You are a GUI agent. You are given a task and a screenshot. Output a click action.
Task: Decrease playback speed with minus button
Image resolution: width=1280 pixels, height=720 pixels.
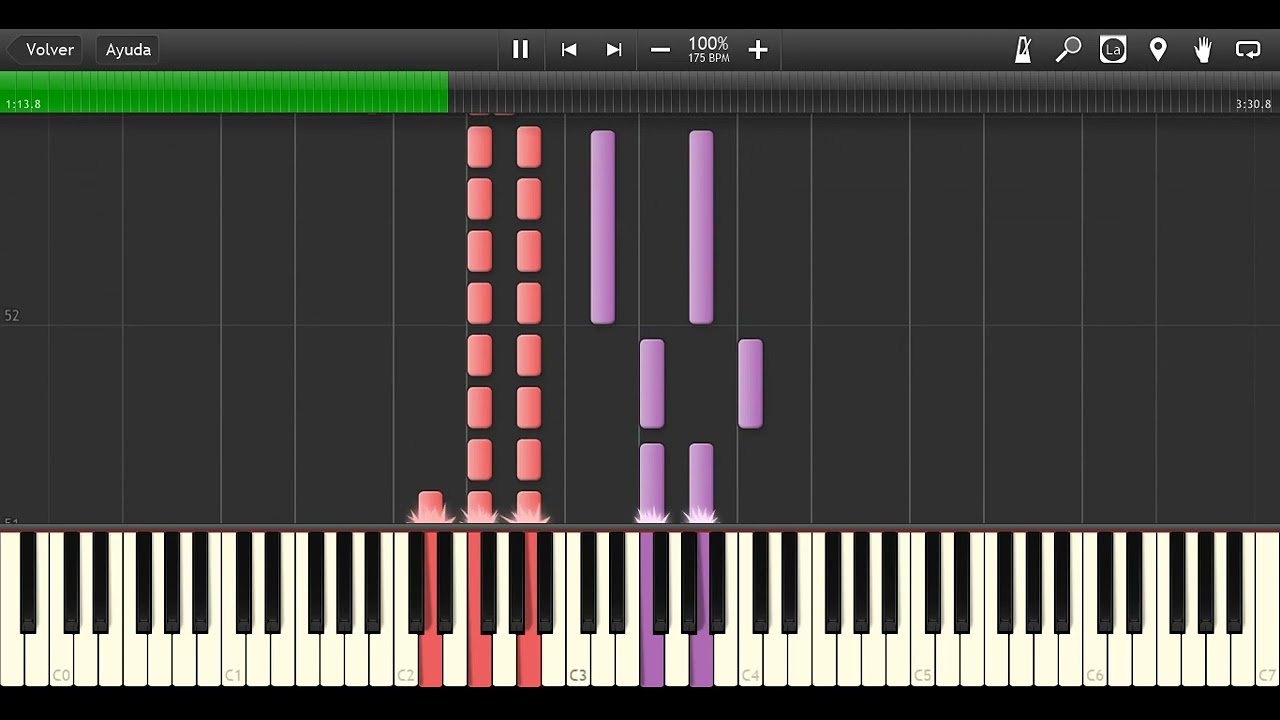(x=660, y=50)
